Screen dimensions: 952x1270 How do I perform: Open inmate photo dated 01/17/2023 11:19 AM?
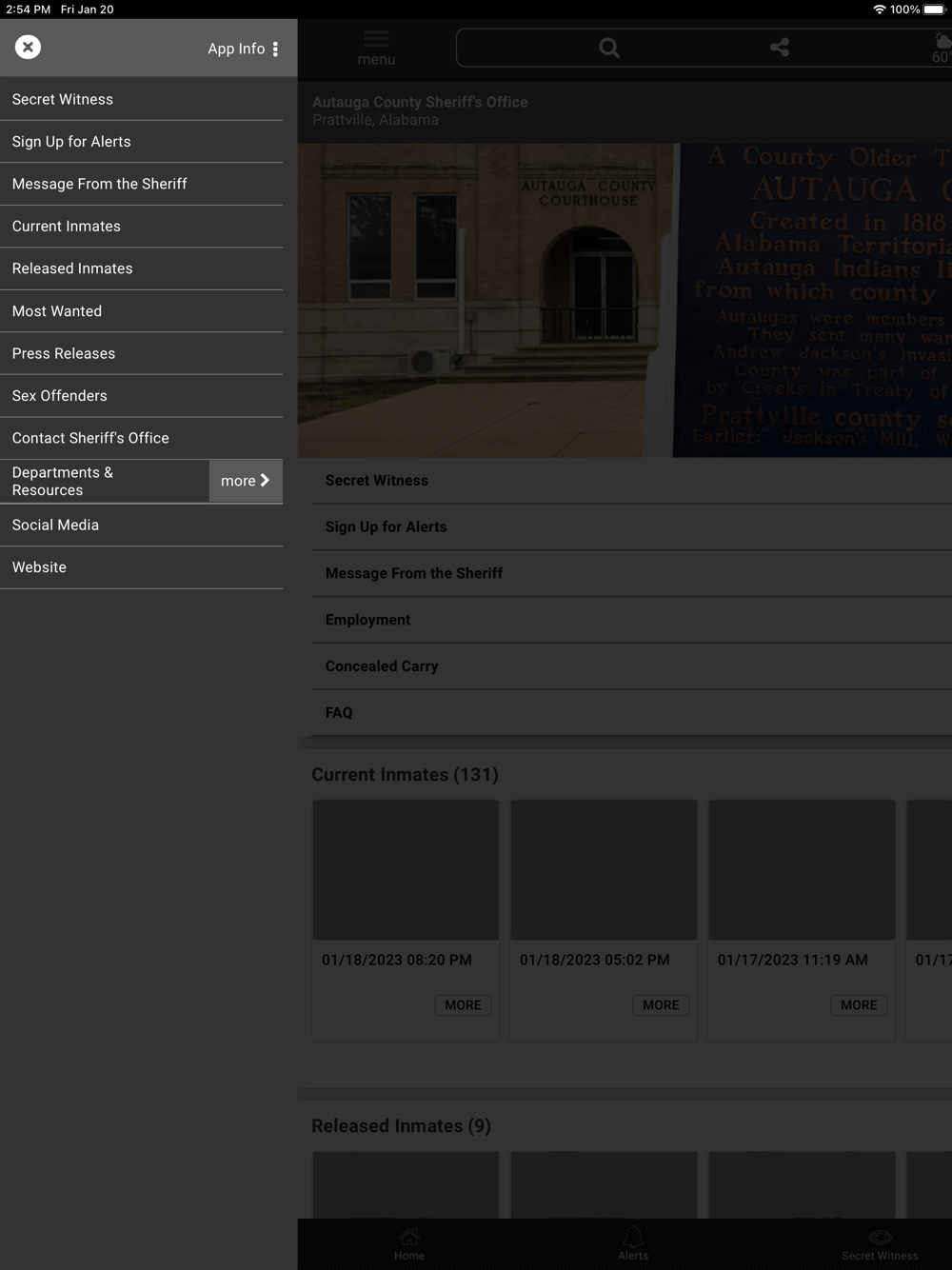(x=802, y=870)
